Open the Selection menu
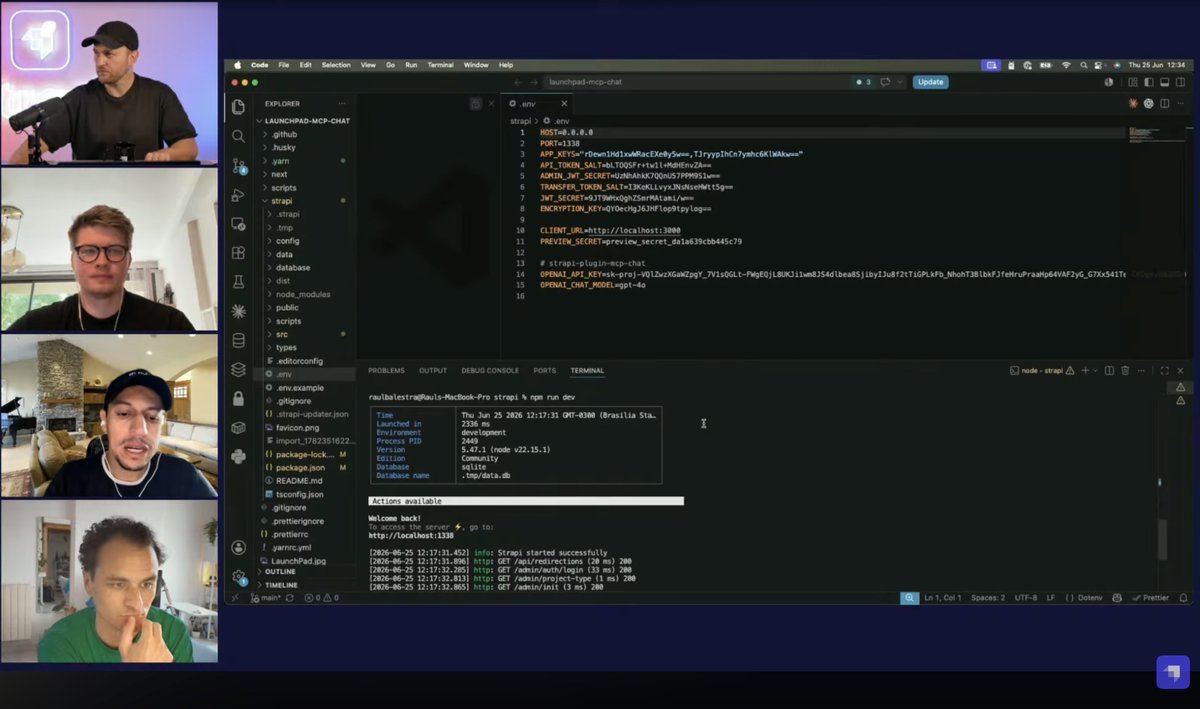 (336, 65)
